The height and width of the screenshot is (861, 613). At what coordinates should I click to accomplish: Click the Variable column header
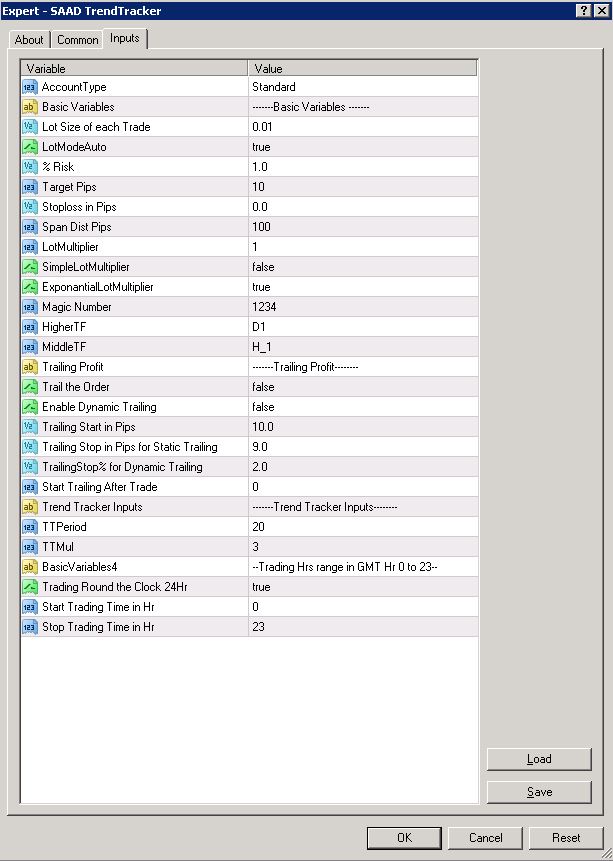point(135,68)
